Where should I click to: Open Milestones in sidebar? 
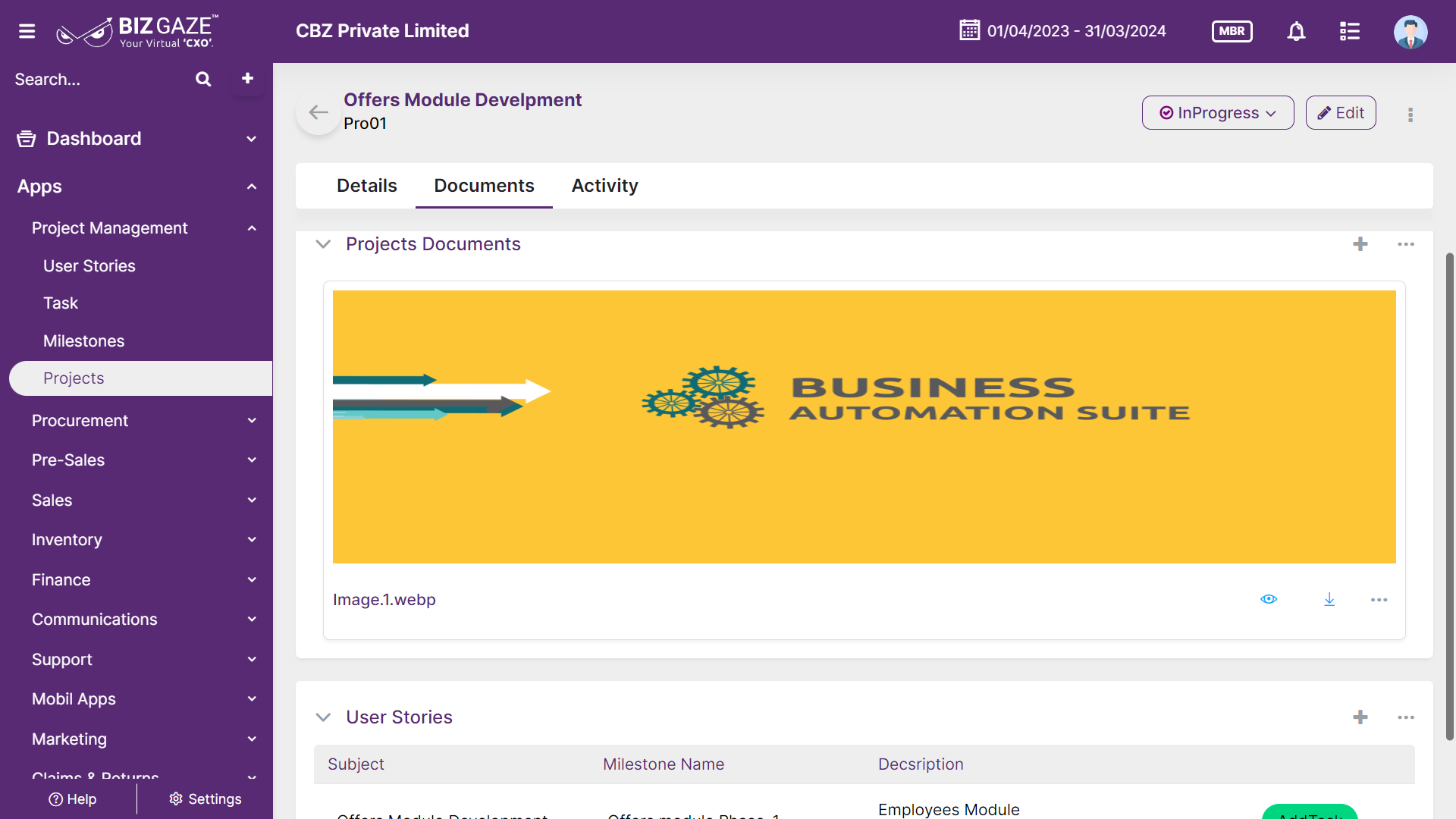pyautogui.click(x=83, y=341)
